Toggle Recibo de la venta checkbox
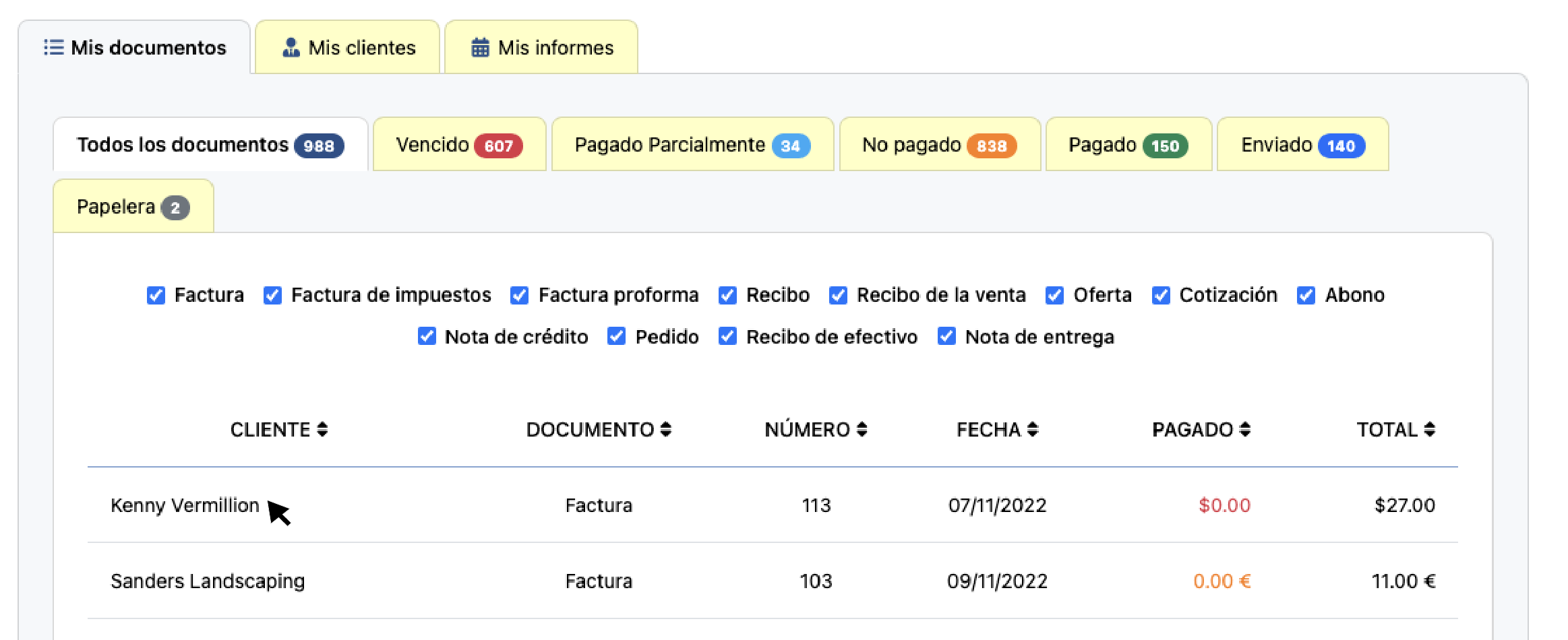 point(838,295)
